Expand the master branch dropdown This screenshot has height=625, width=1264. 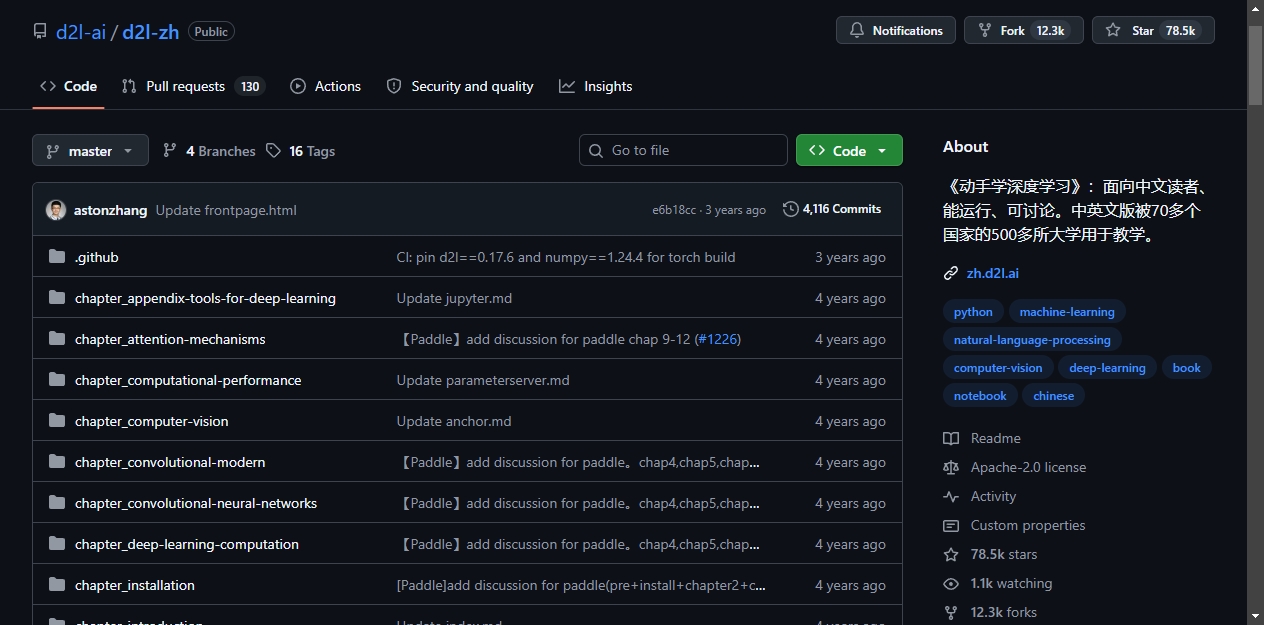point(90,150)
